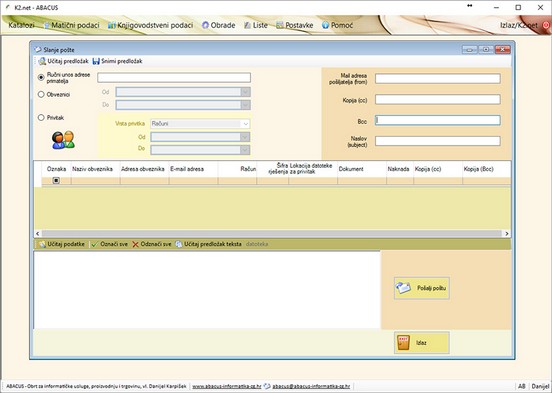Click the Dokument column header
Viewport: 552px width, 393px height.
pyautogui.click(x=362, y=169)
